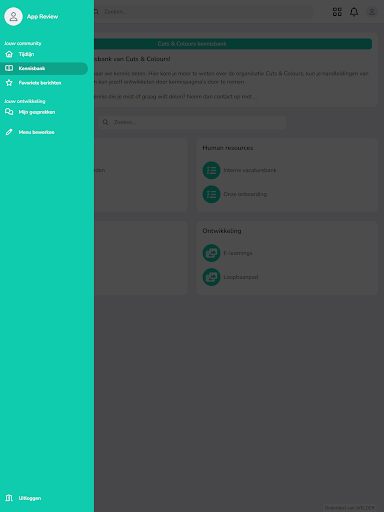384x512 pixels.
Task: Open the Interne vacaturebank list icon
Action: pos(211,170)
